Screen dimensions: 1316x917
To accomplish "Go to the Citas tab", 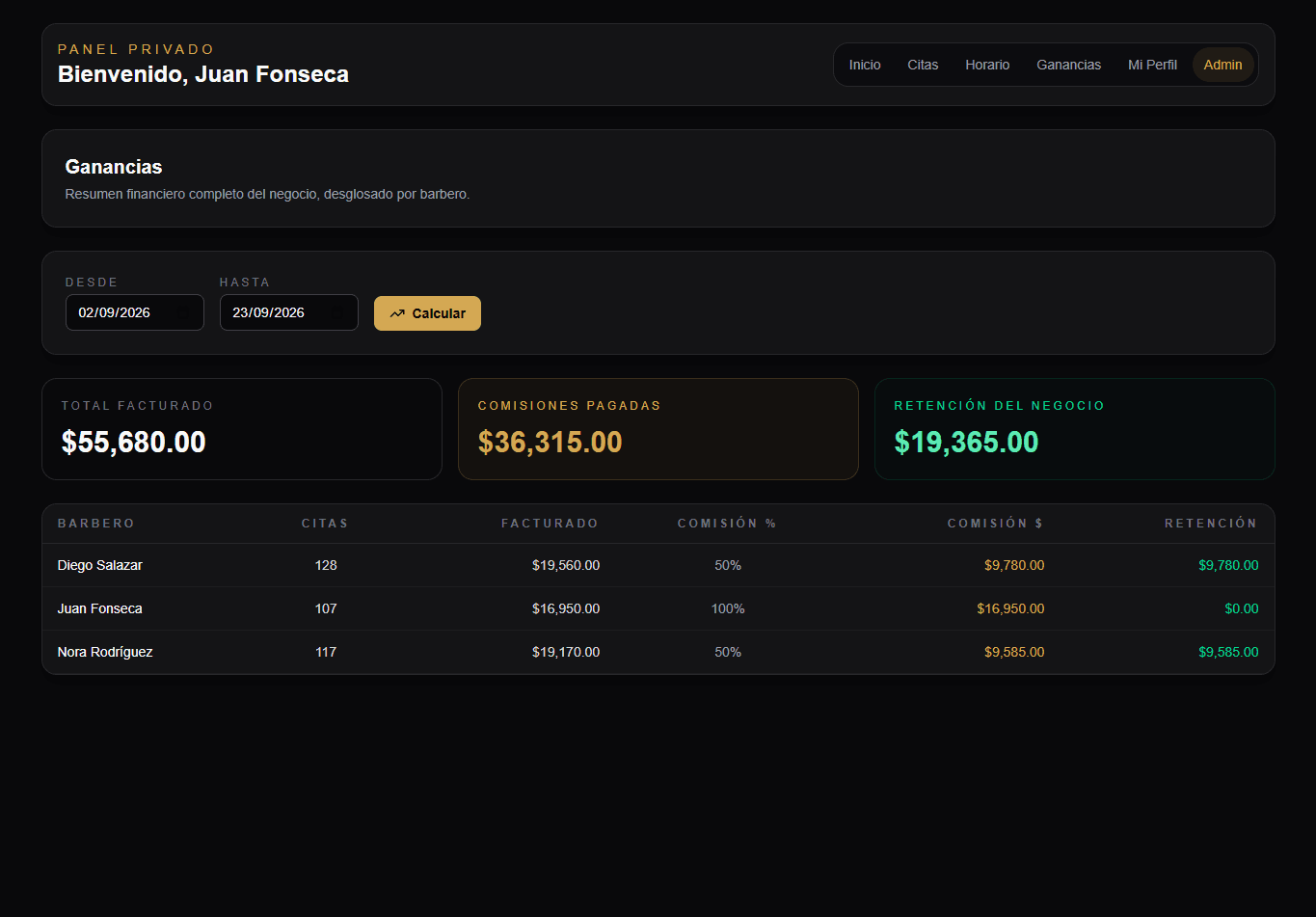I will (923, 65).
